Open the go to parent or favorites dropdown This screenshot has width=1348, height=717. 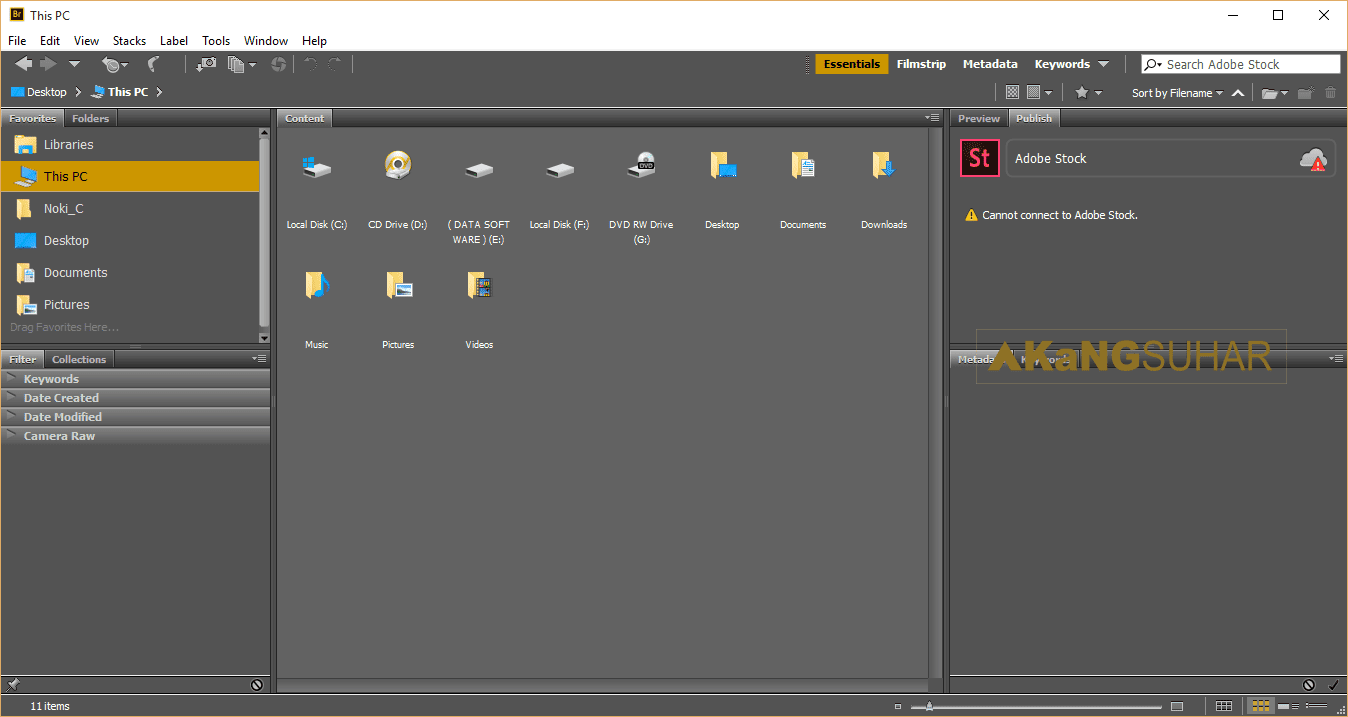tap(74, 64)
